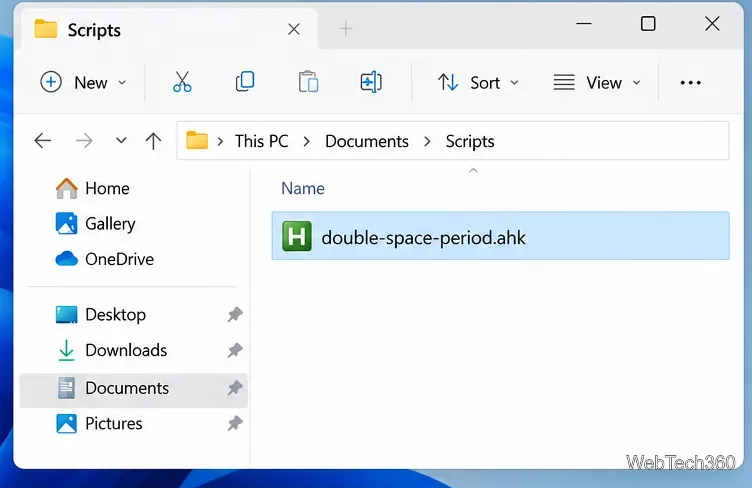Expand chevron after Documents breadcrumb

coord(427,141)
